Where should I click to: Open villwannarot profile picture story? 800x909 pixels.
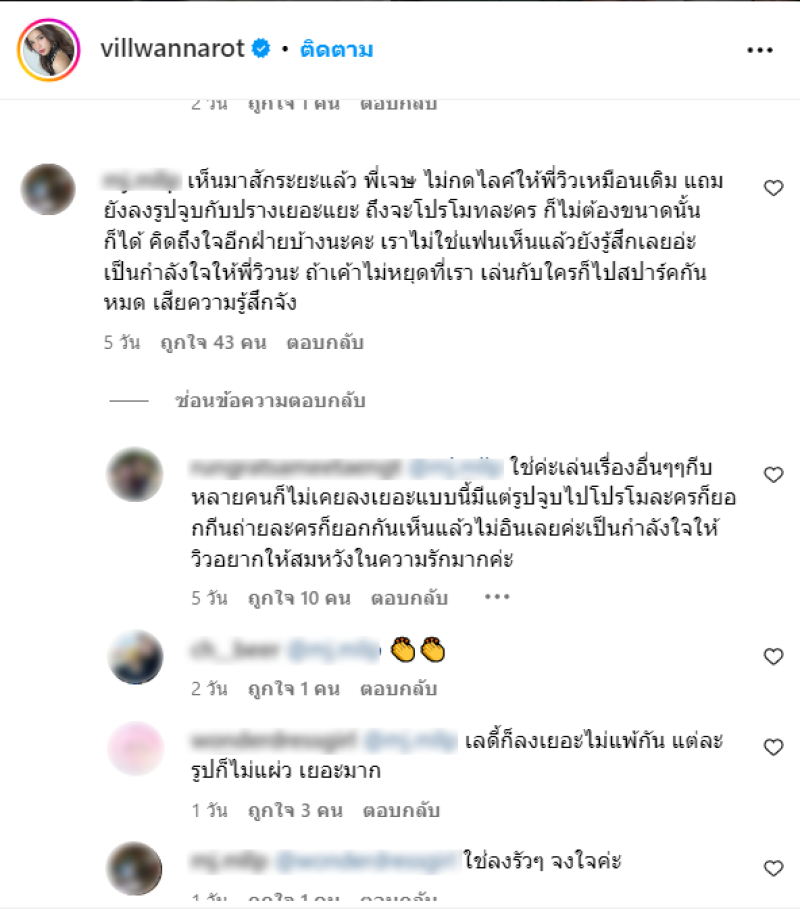click(x=49, y=50)
